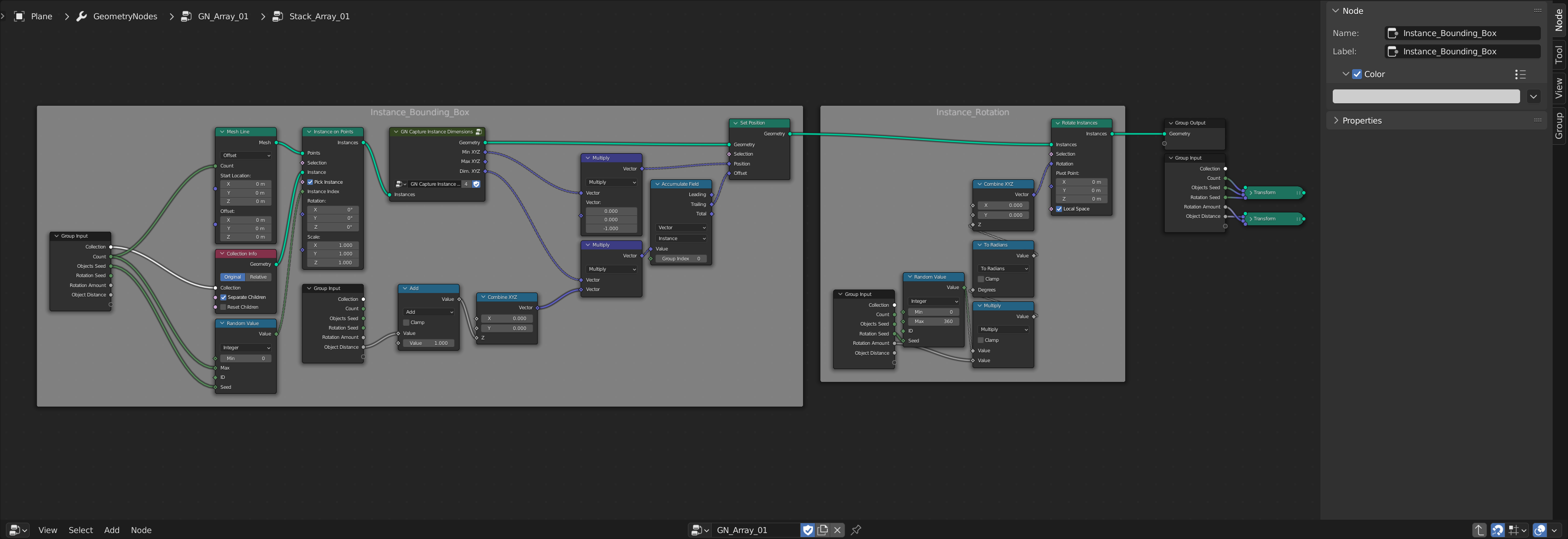The width and height of the screenshot is (1568, 539).
Task: Unlink the GN_Array_01 node tree
Action: click(x=838, y=530)
